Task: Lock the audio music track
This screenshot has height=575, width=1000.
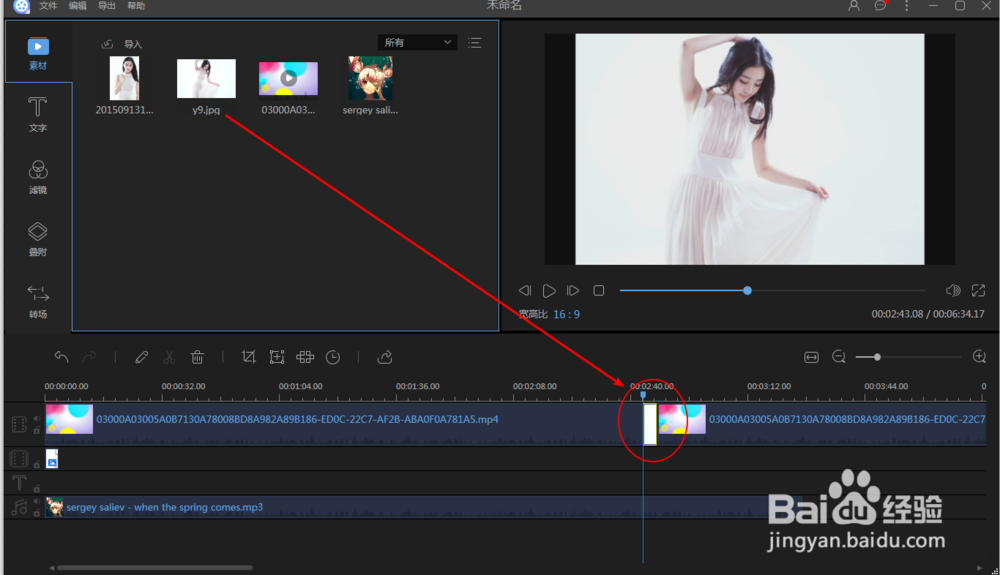Action: click(x=36, y=513)
